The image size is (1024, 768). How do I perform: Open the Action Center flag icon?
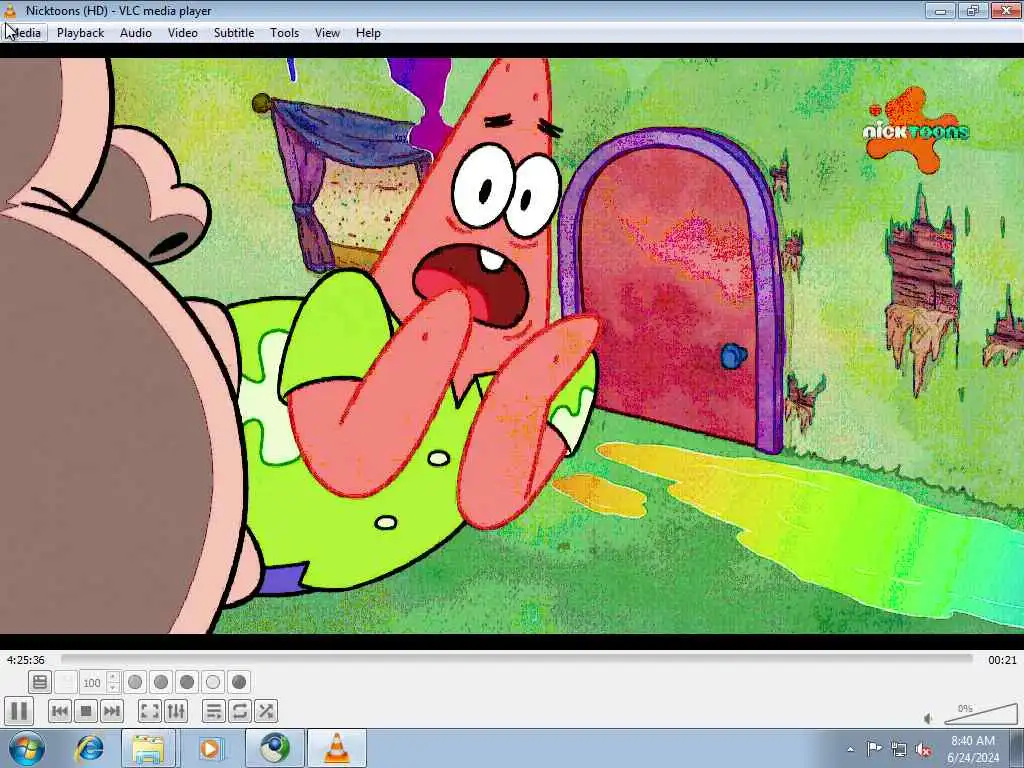click(874, 748)
